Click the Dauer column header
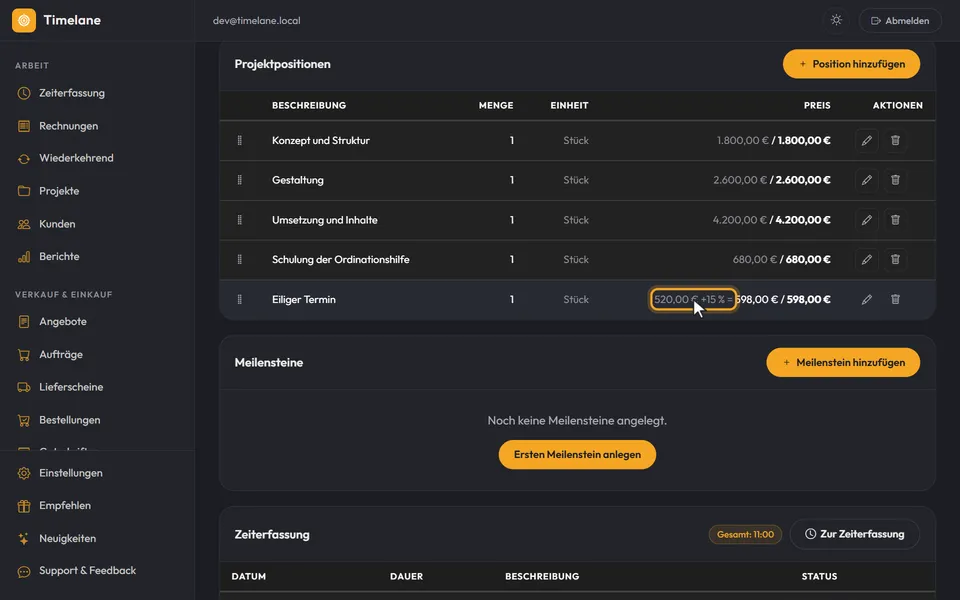 click(x=407, y=577)
